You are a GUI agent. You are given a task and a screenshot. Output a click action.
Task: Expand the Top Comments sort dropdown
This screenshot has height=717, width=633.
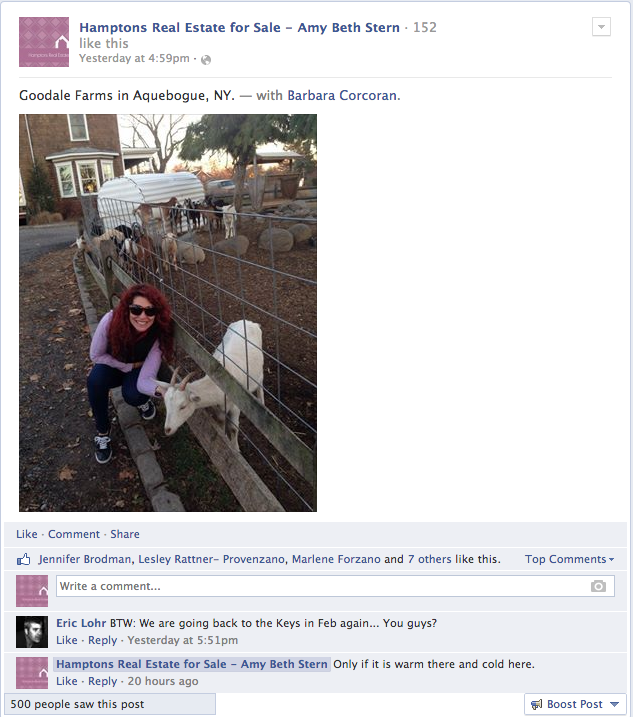point(569,559)
